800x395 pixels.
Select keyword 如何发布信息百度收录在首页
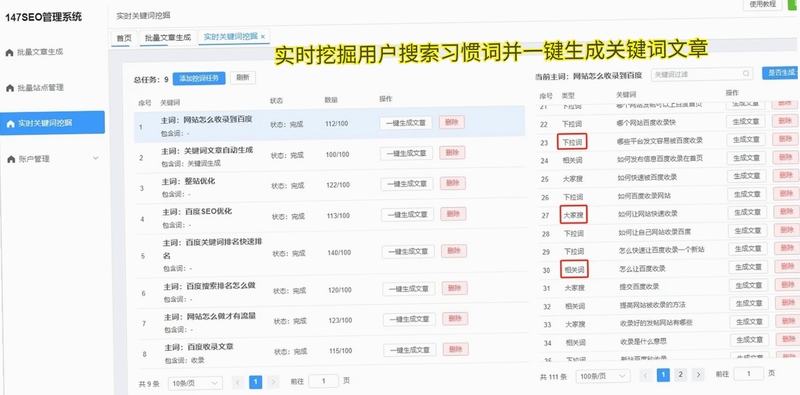point(660,159)
